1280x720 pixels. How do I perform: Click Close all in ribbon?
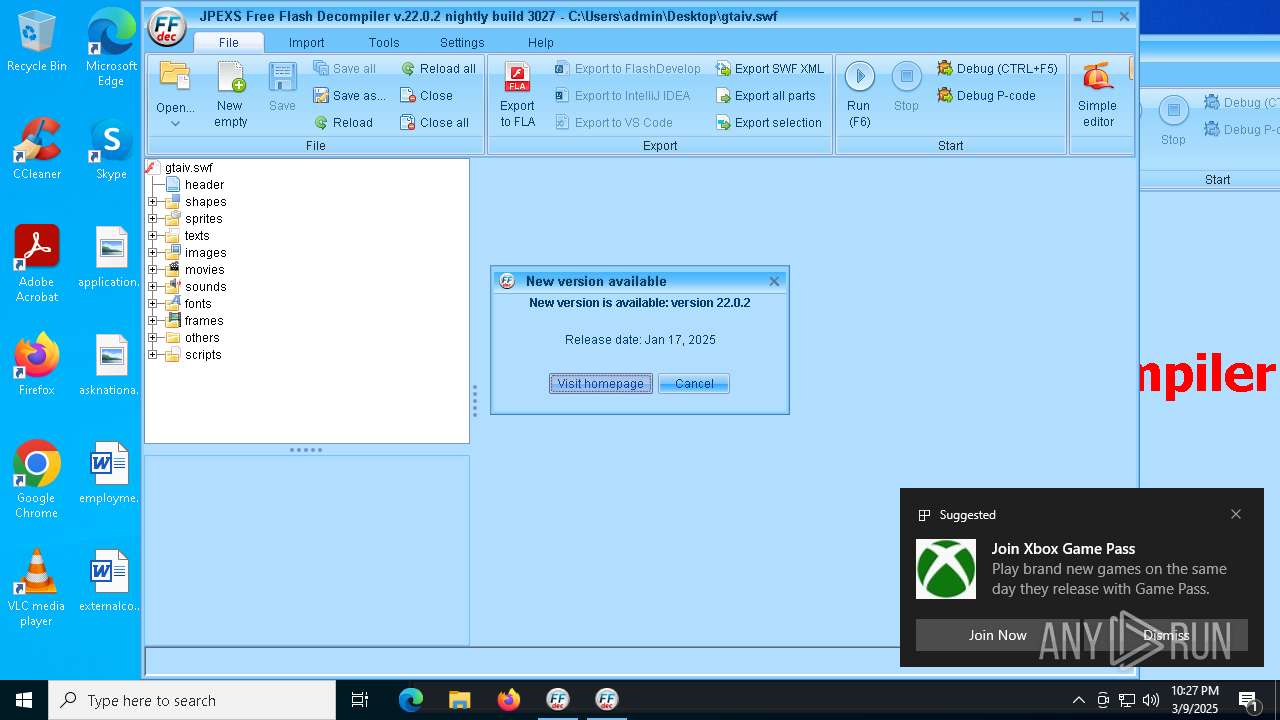[434, 123]
